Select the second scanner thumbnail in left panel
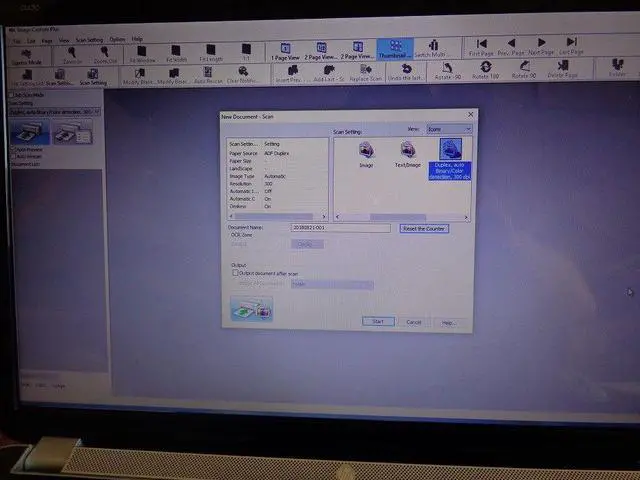Screen dimensions: 640x480 click(73, 132)
